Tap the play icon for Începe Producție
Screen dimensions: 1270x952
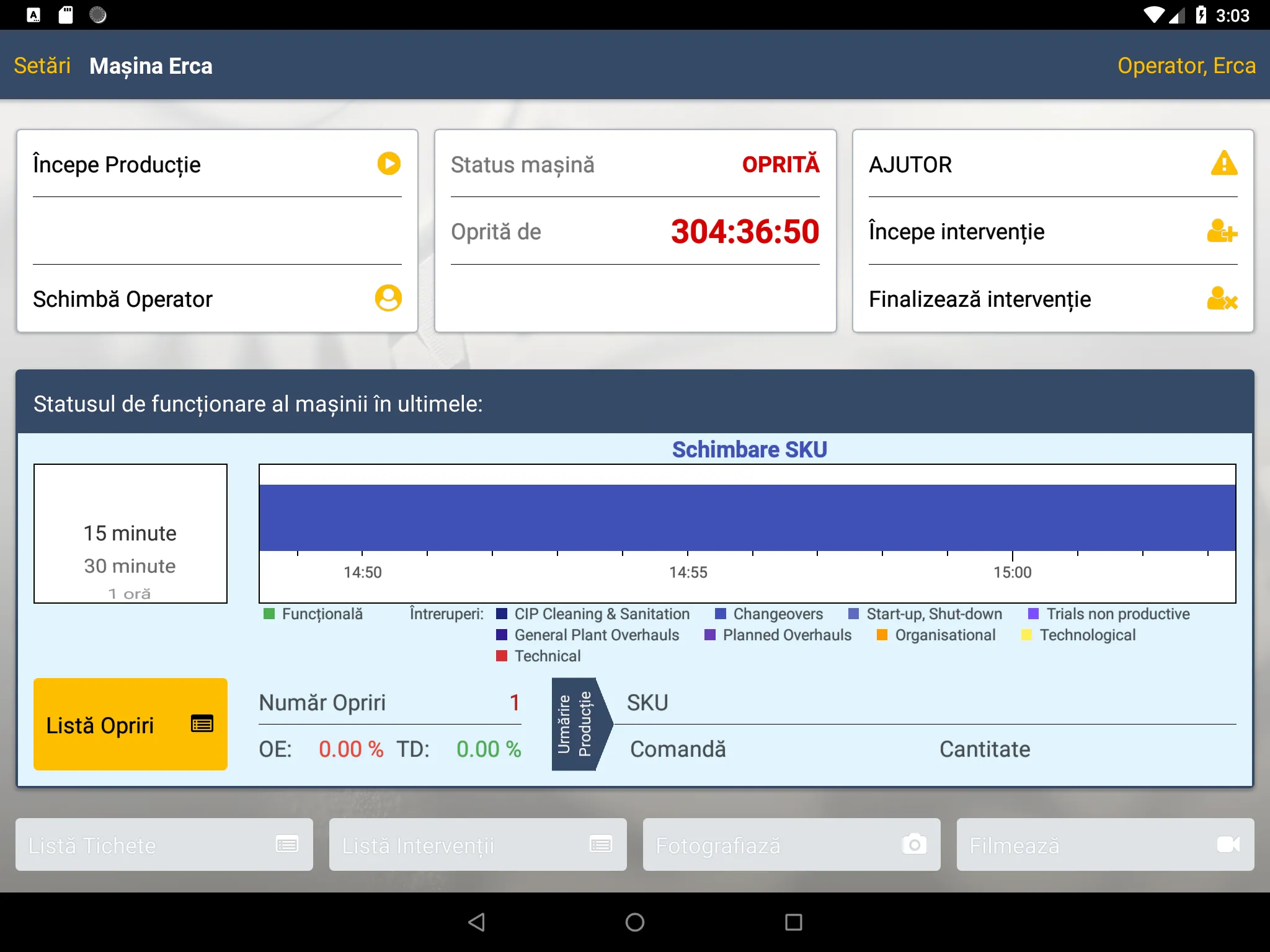(389, 164)
